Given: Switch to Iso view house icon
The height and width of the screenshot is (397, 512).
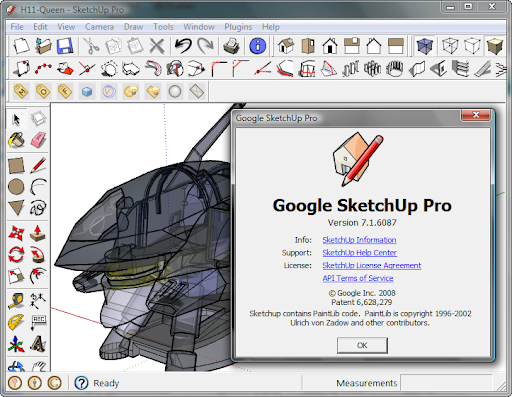Looking at the screenshot, I should [286, 46].
